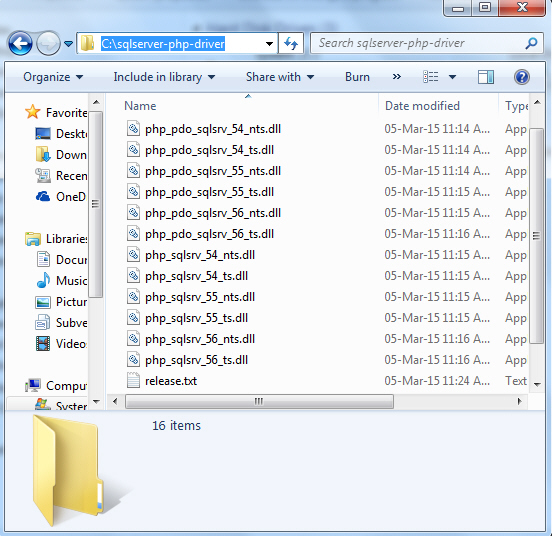Open the view options dropdown arrow

(452, 77)
